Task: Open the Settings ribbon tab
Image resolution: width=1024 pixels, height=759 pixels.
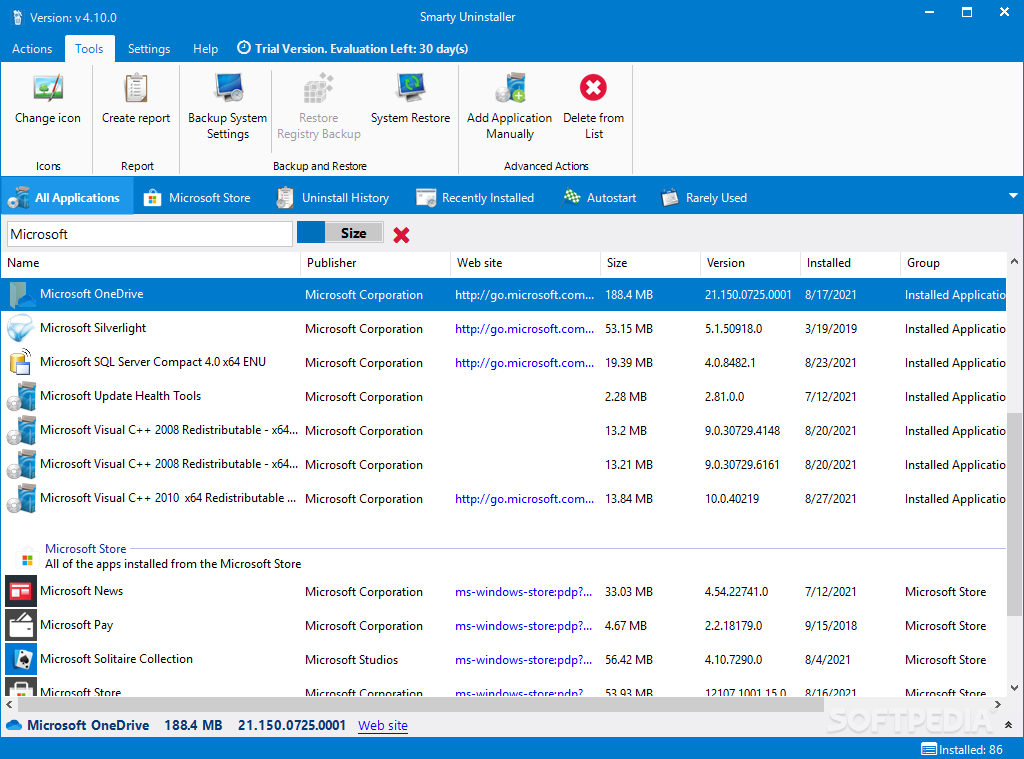Action: [149, 49]
